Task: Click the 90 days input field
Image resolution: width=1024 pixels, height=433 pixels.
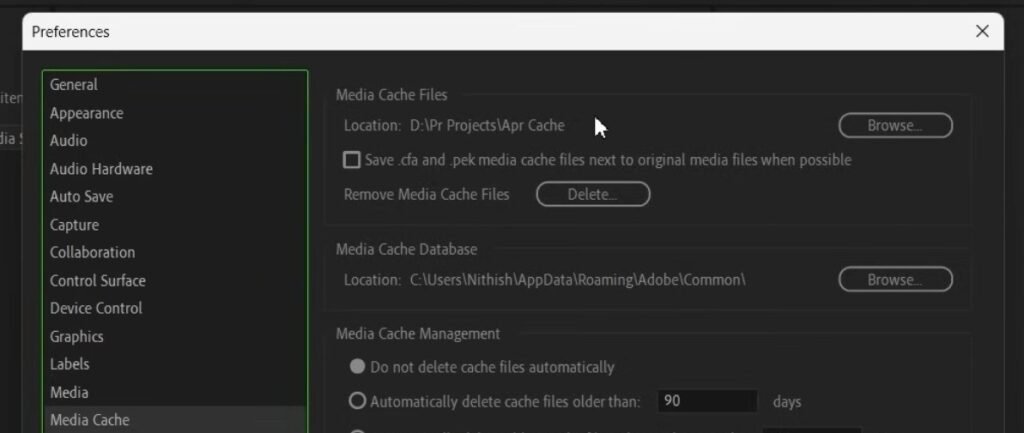Action: pos(707,401)
